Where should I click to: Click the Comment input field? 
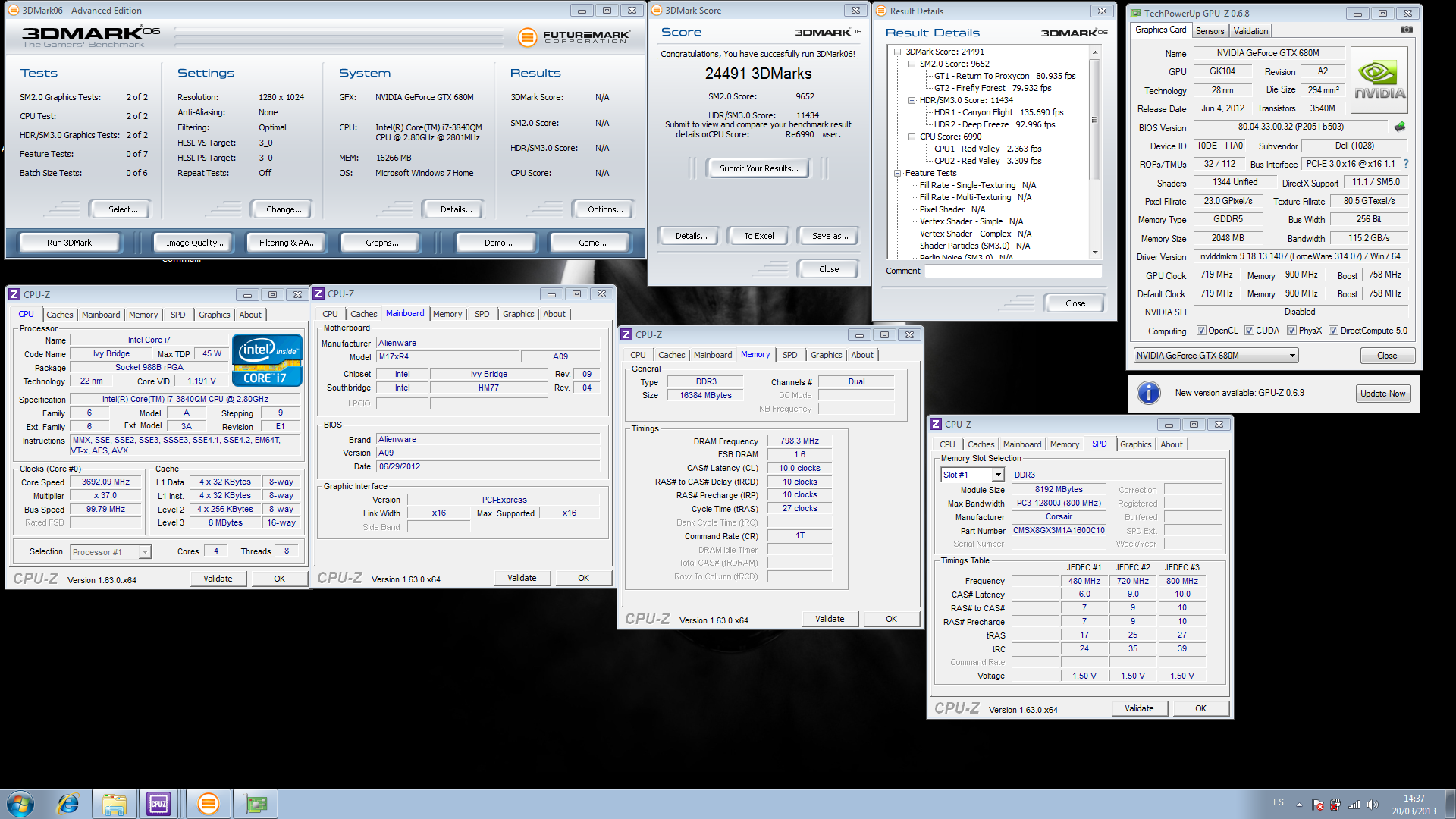click(x=1013, y=271)
